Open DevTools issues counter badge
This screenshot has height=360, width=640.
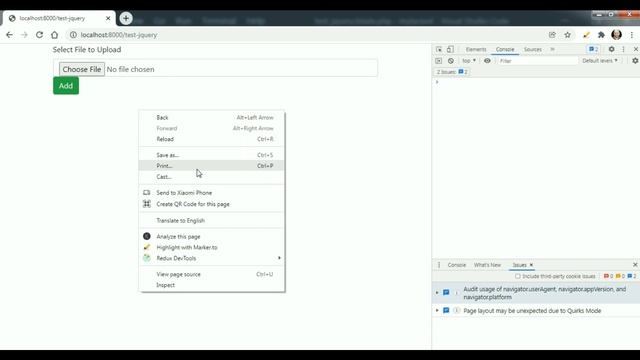(593, 49)
